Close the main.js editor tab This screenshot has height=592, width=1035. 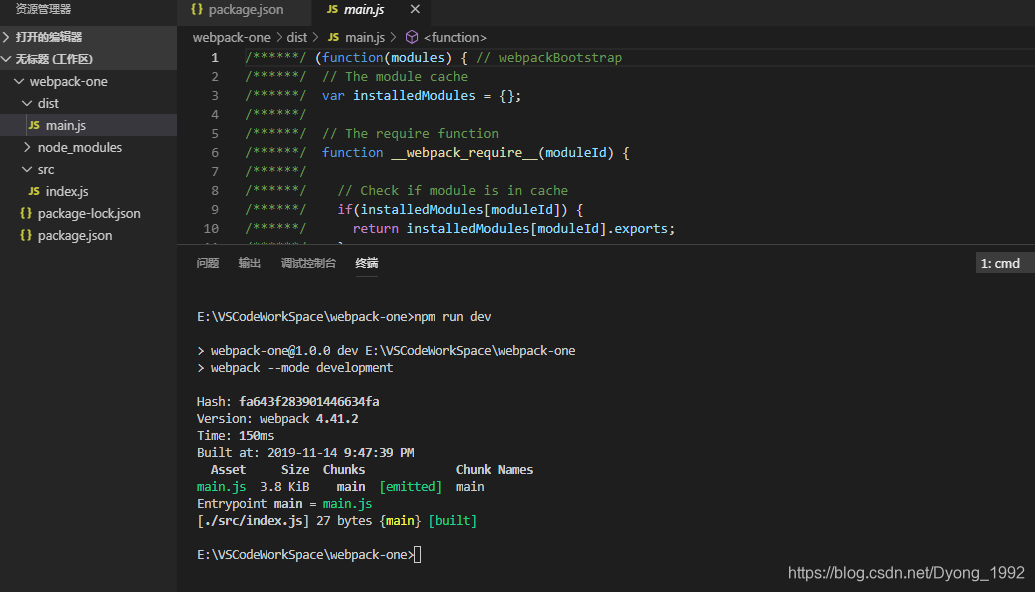pos(415,9)
